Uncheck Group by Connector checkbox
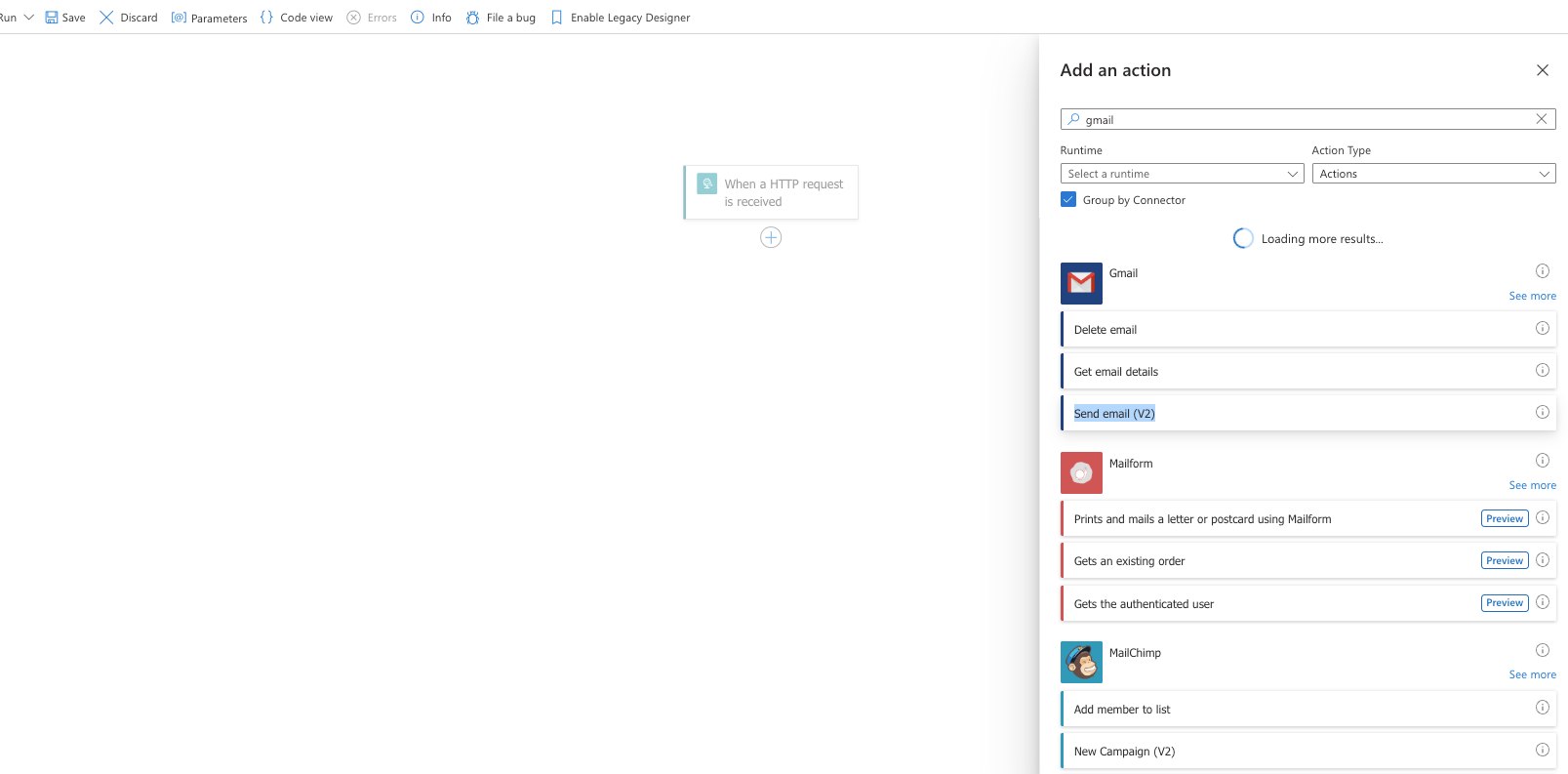 pyautogui.click(x=1068, y=199)
